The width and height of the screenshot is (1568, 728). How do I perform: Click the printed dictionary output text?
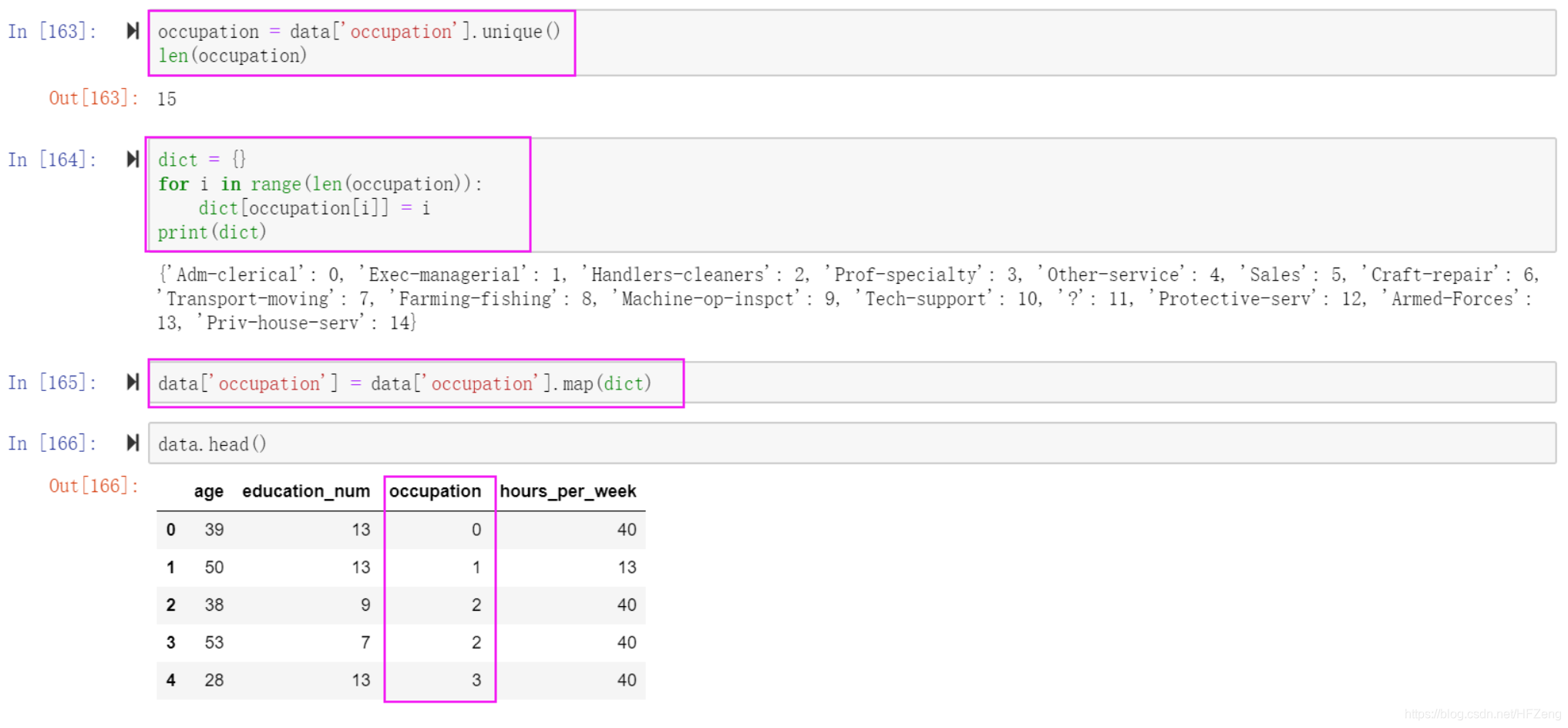pos(848,298)
